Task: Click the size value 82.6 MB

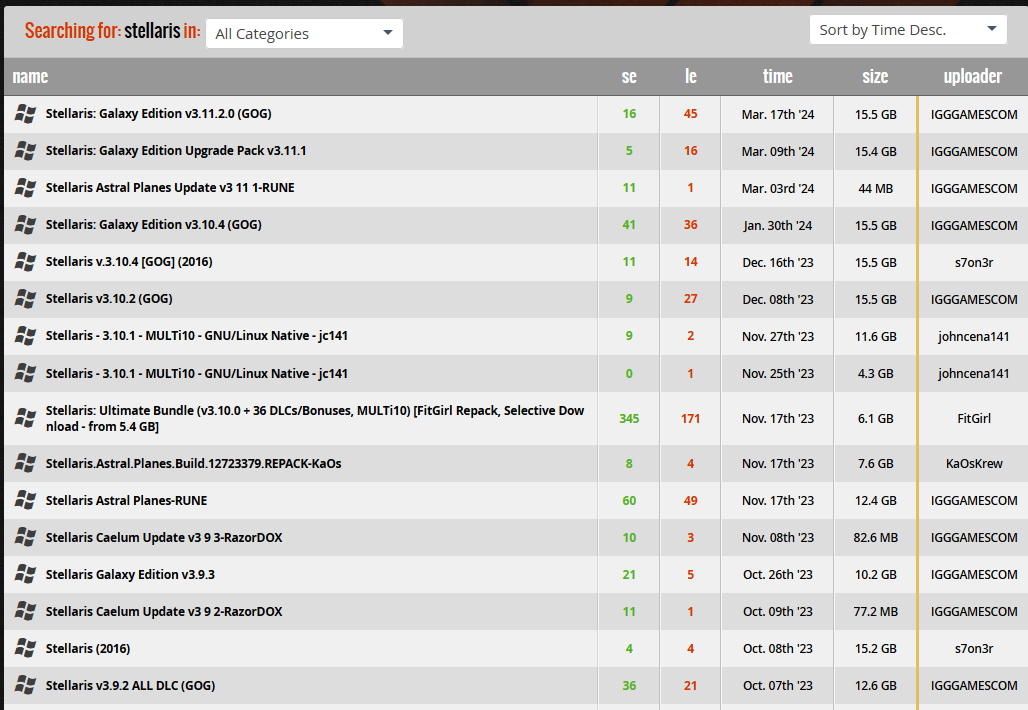Action: (875, 538)
